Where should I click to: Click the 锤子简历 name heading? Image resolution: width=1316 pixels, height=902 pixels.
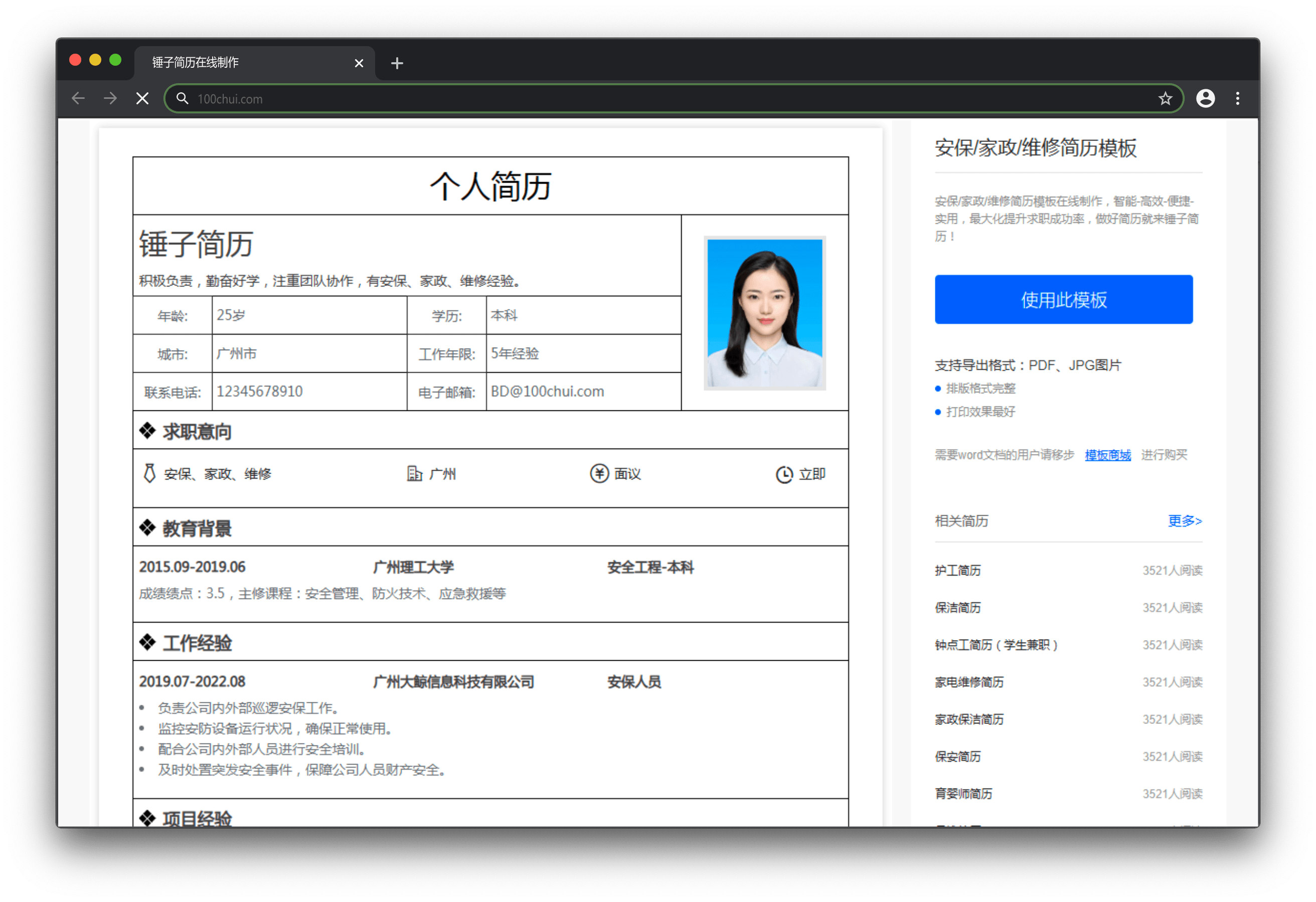196,245
